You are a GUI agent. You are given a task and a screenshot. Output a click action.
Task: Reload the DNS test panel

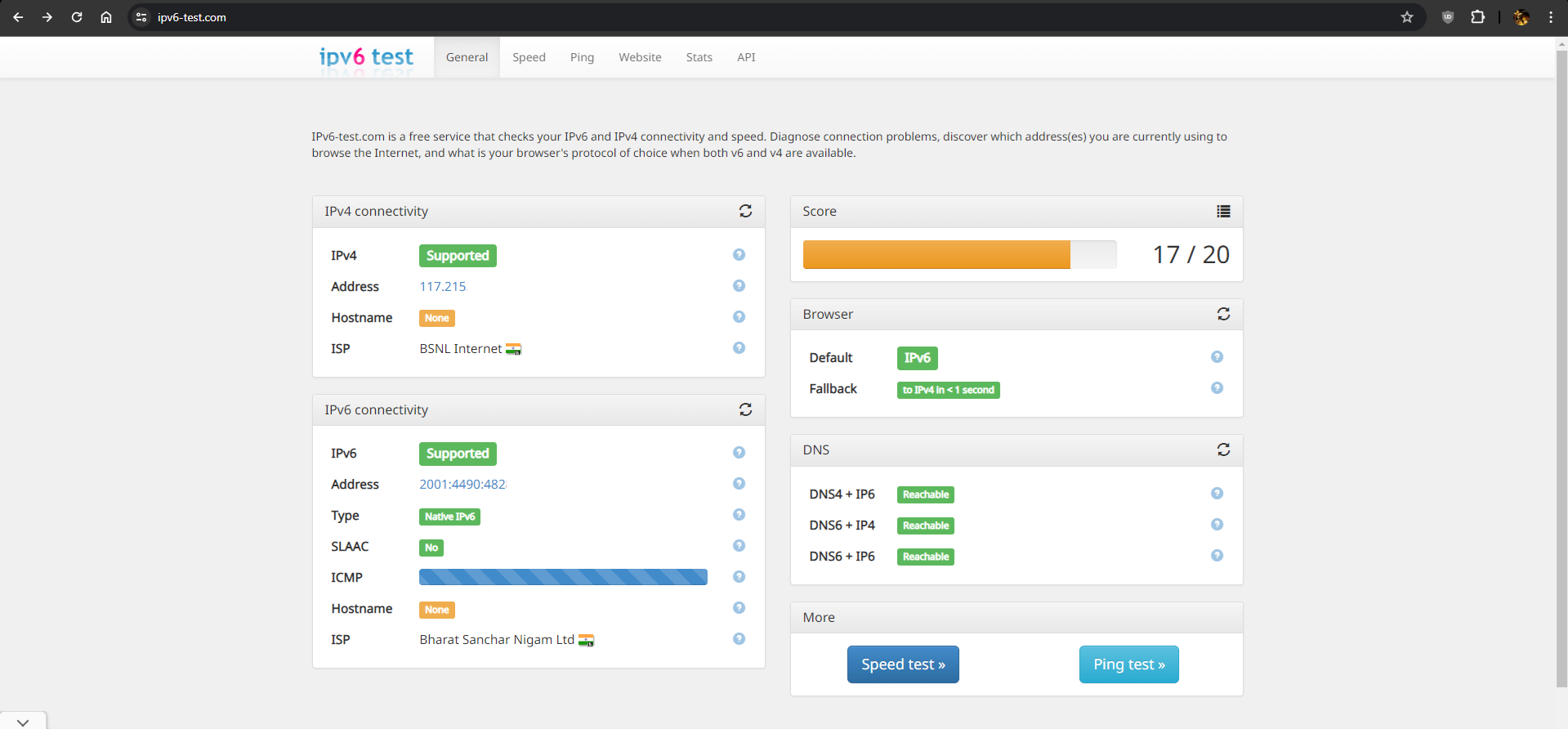coord(1223,449)
